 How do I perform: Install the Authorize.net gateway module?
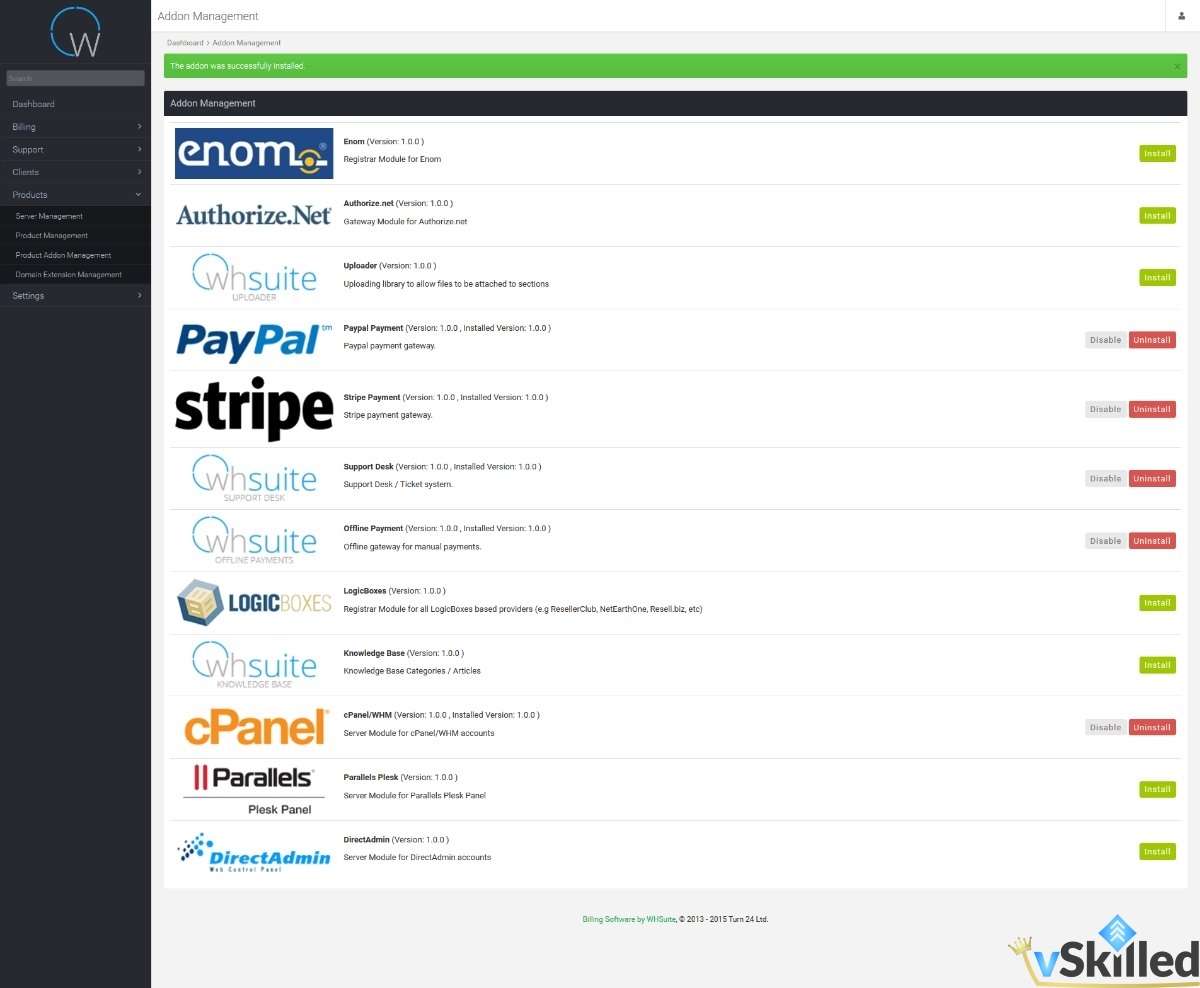(1157, 215)
